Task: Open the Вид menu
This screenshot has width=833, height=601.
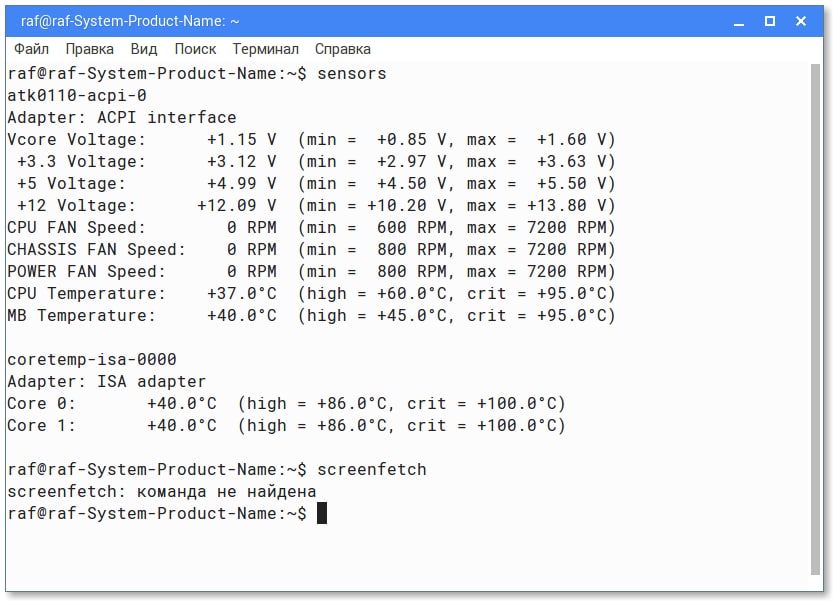Action: point(143,49)
